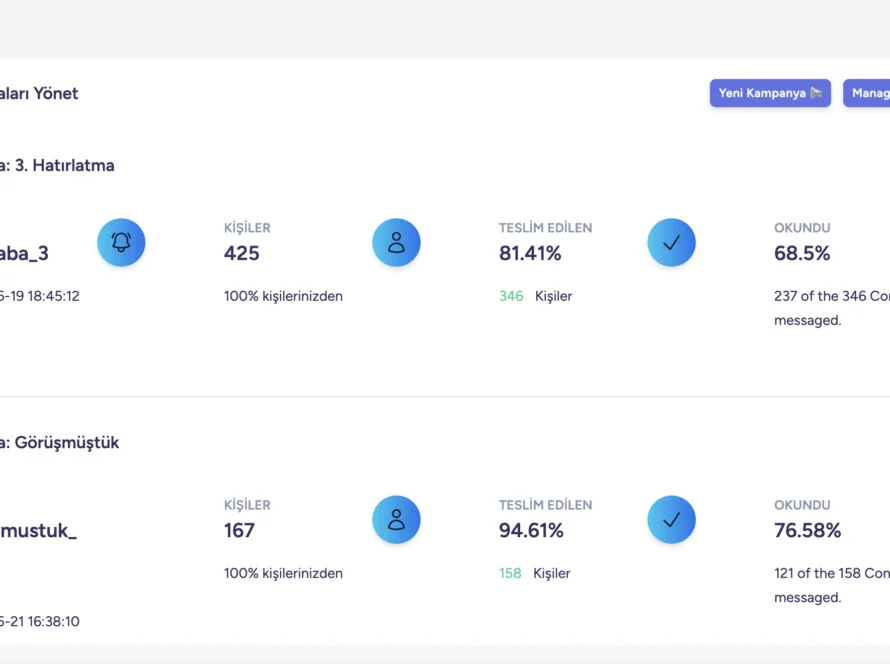890x664 pixels.
Task: Click the green 346 Kişiler delivered count
Action: tap(511, 296)
